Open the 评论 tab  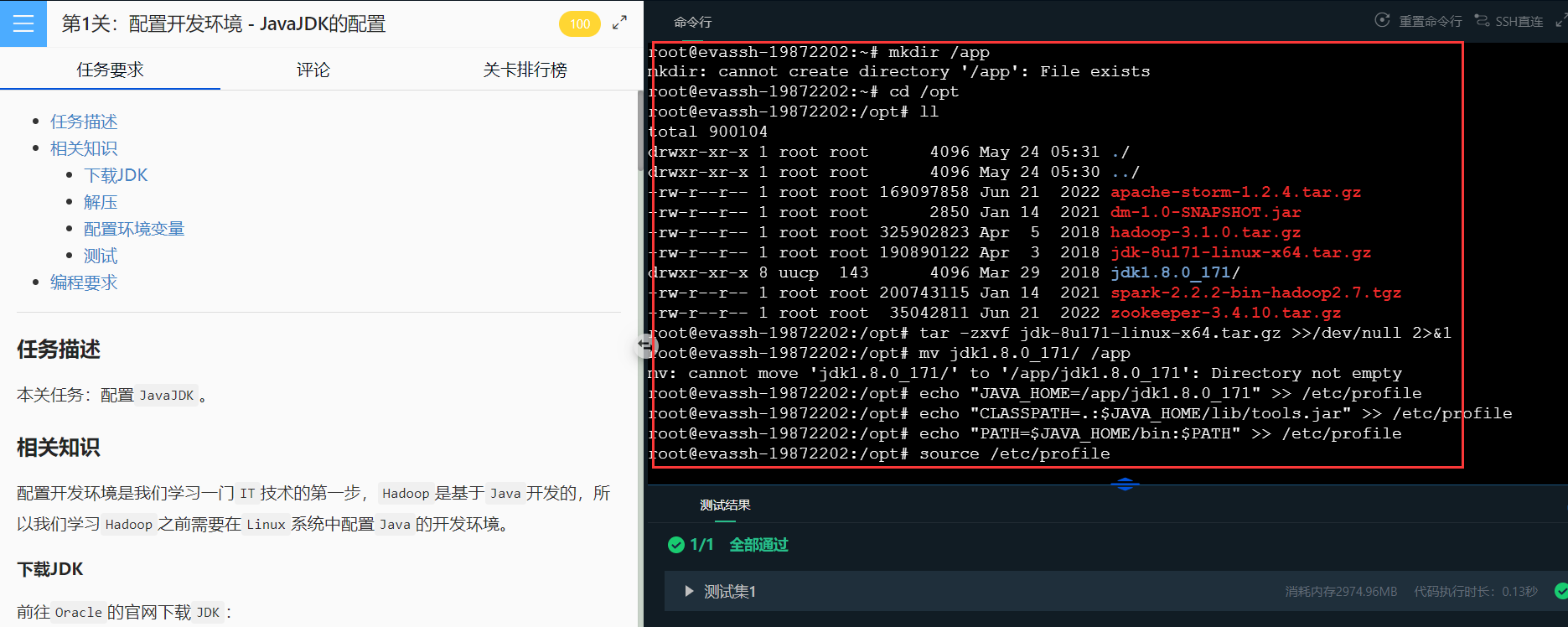tap(313, 70)
